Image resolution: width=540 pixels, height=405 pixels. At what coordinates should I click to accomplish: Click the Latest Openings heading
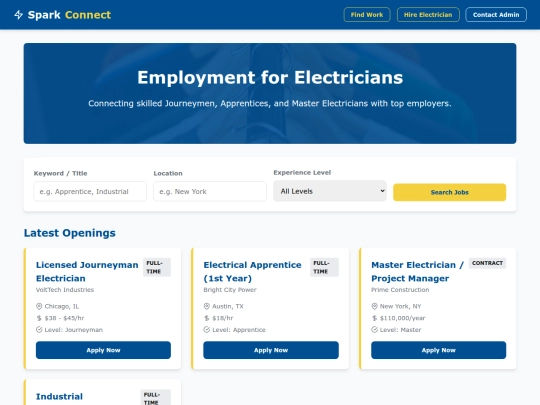[70, 233]
